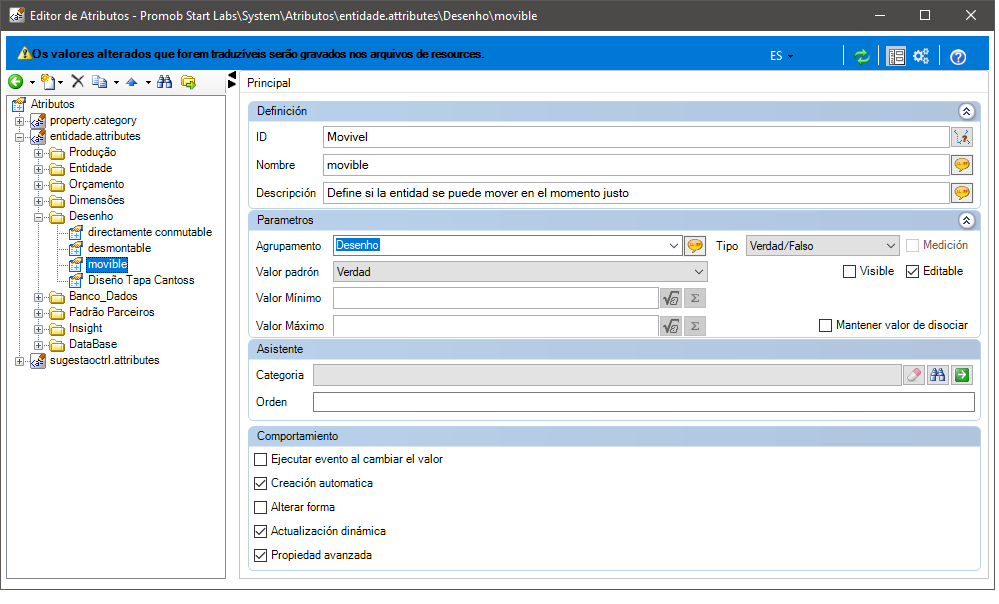The image size is (999, 604).
Task: Click the green back arrow icon
Action: point(15,82)
